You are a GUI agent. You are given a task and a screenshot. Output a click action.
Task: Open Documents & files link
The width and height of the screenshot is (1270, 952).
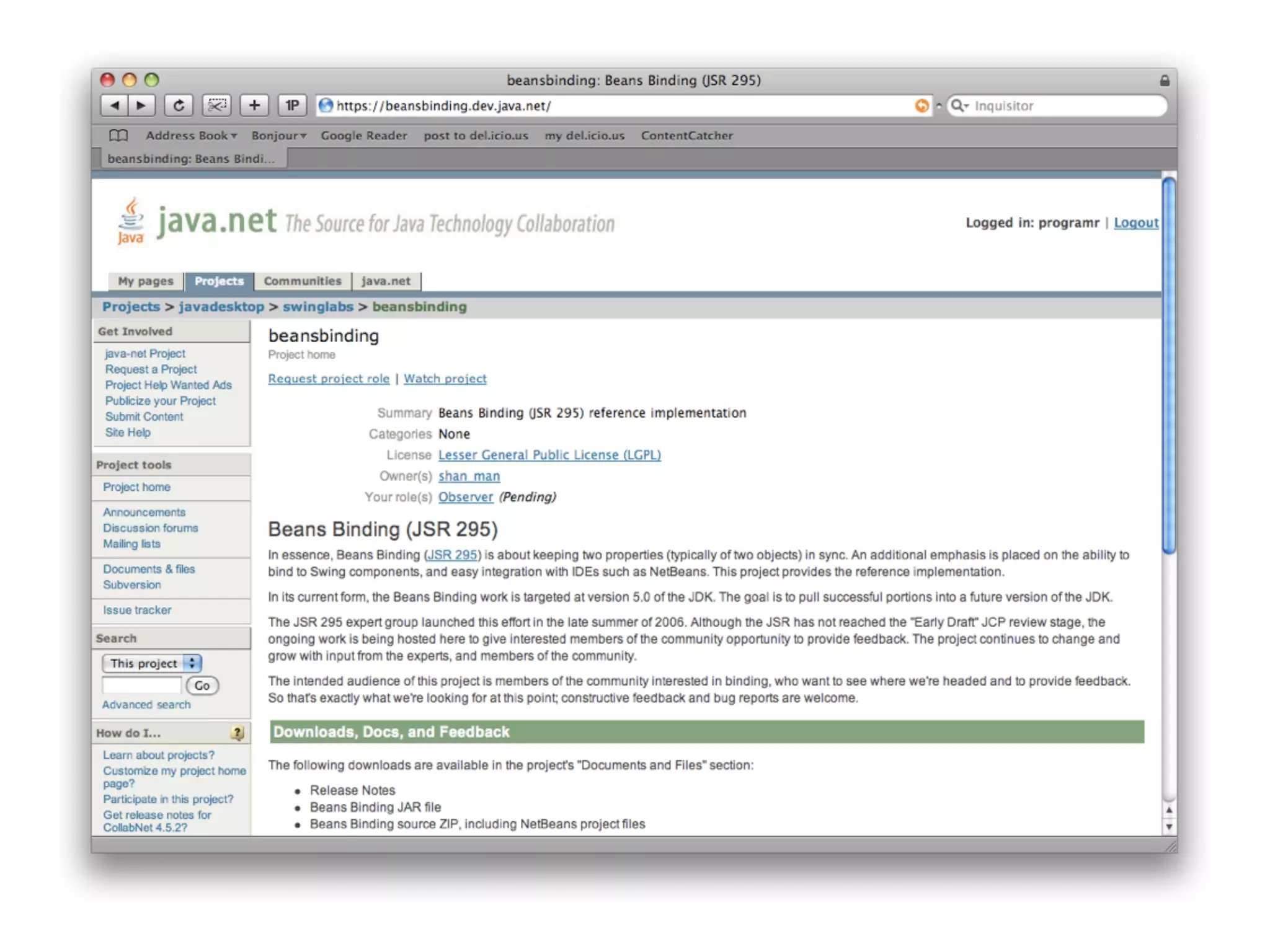(149, 569)
